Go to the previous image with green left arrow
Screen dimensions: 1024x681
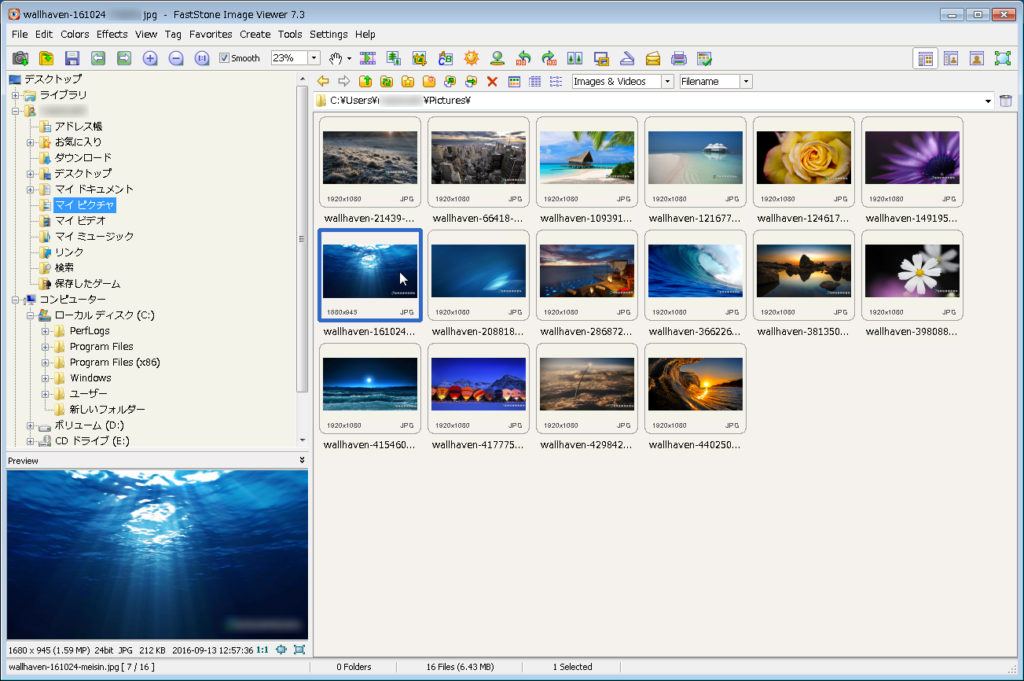point(98,59)
